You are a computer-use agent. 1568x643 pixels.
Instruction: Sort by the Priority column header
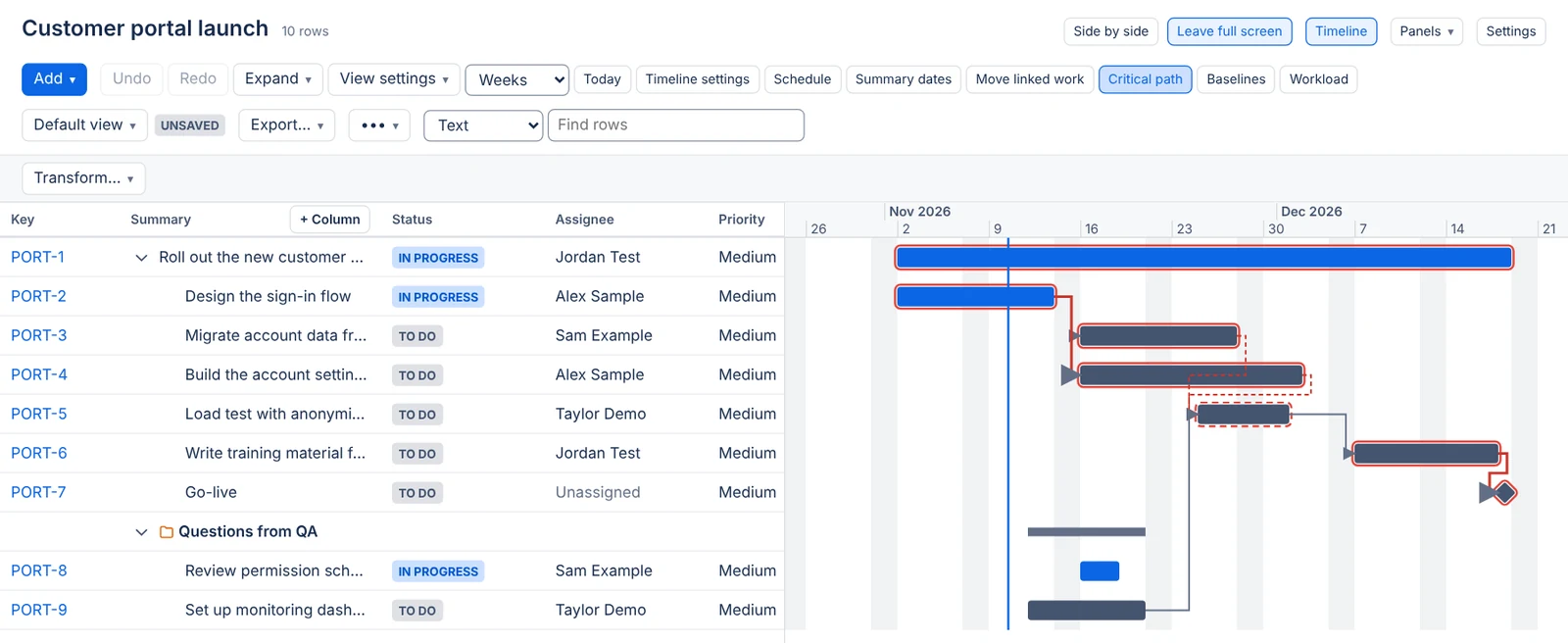click(x=741, y=220)
